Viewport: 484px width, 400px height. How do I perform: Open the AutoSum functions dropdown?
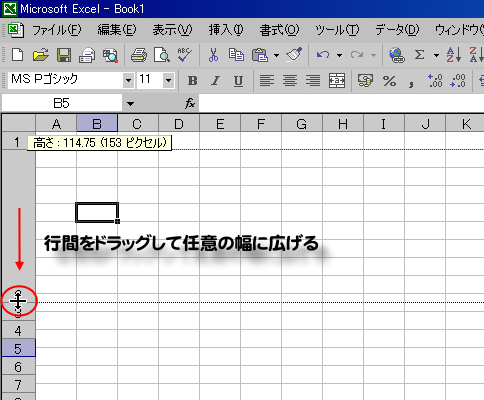coord(436,55)
